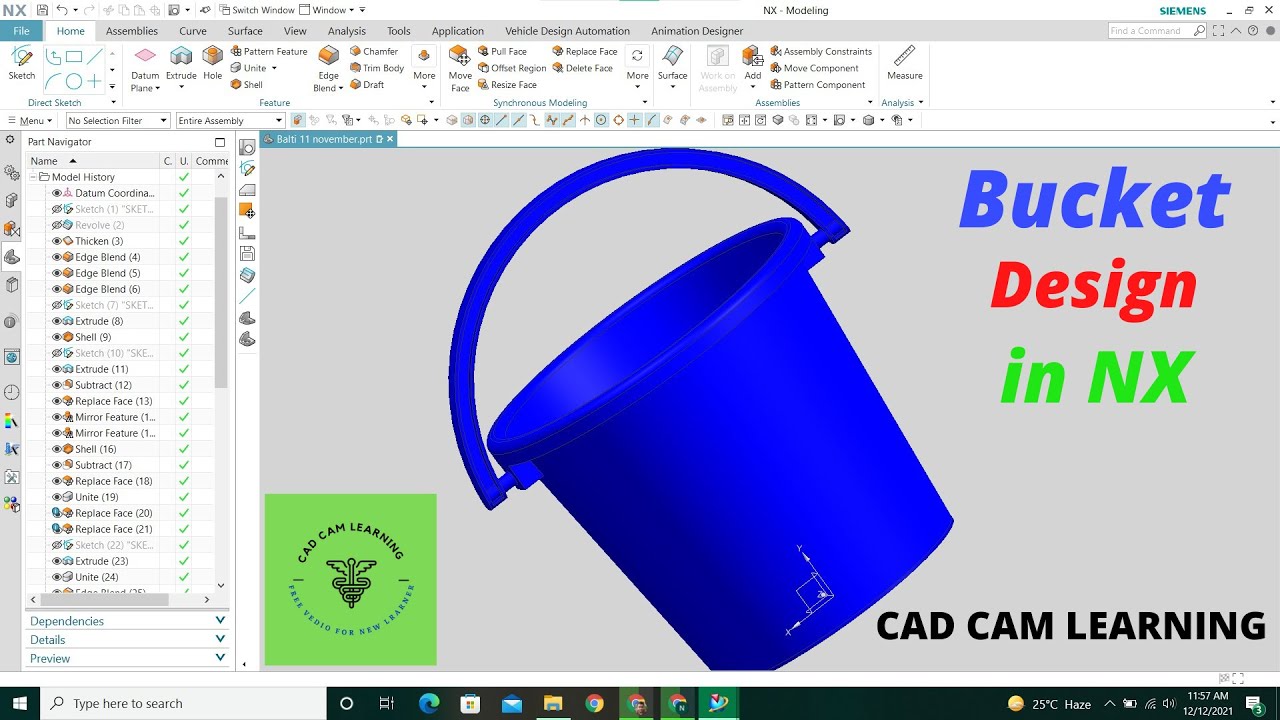Click the Delete Face command
This screenshot has width=1280, height=720.
click(582, 68)
